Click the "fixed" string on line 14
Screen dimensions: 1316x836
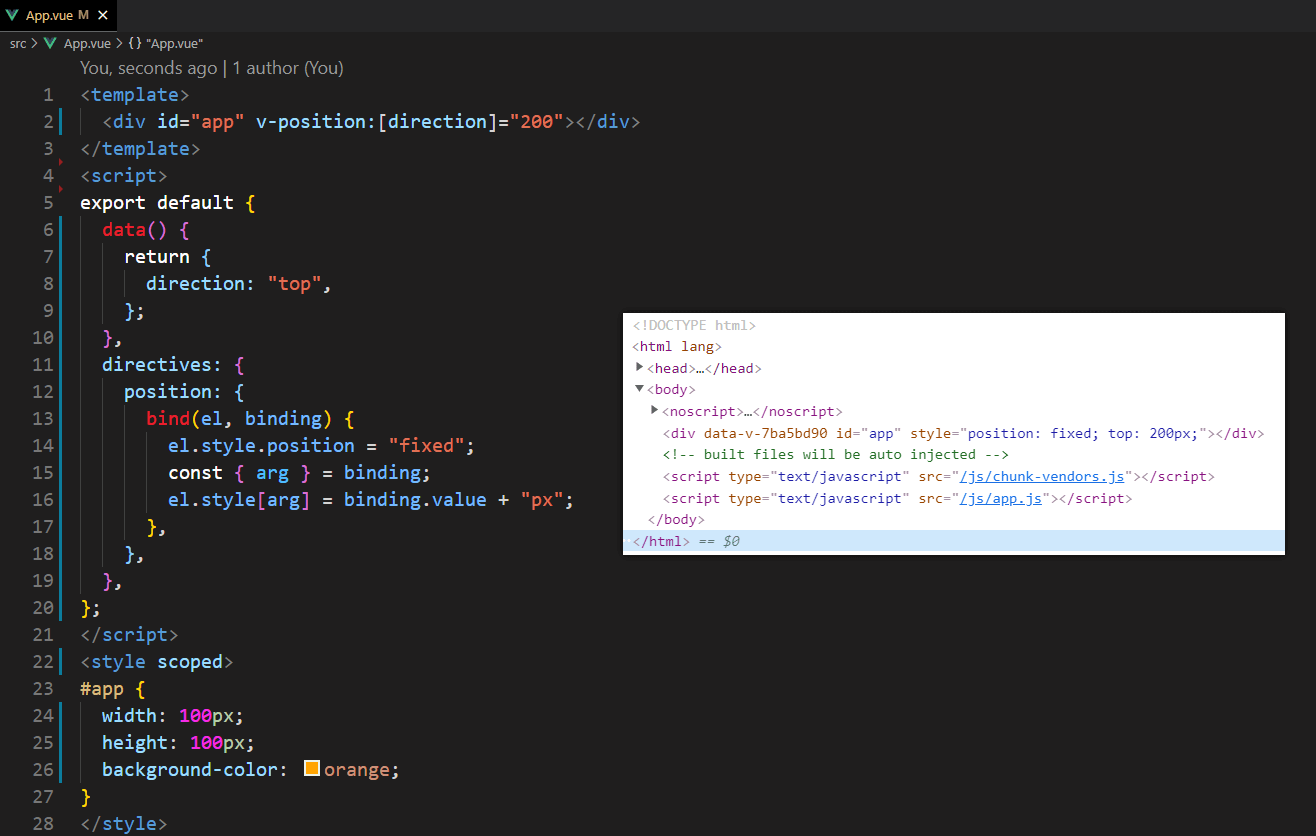point(427,446)
